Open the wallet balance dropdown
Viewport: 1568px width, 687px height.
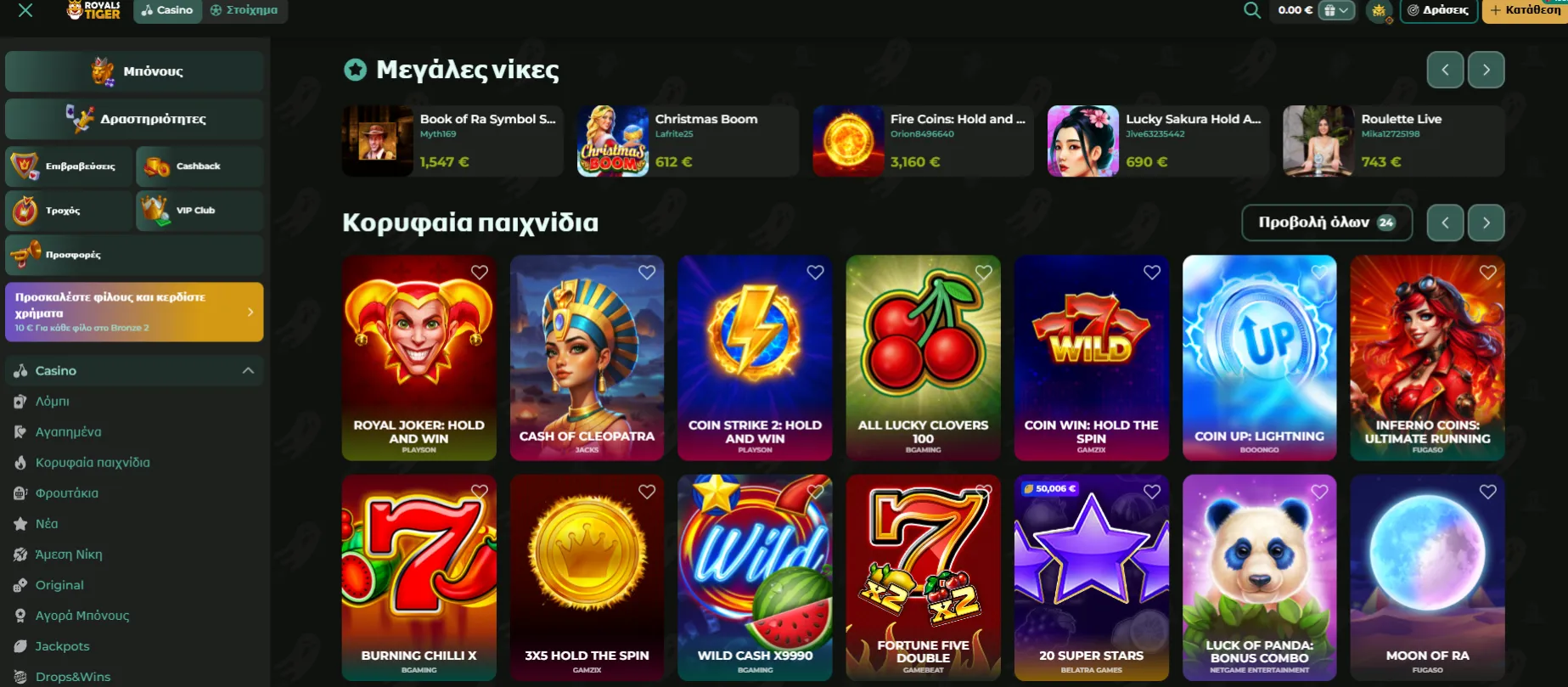point(1337,10)
